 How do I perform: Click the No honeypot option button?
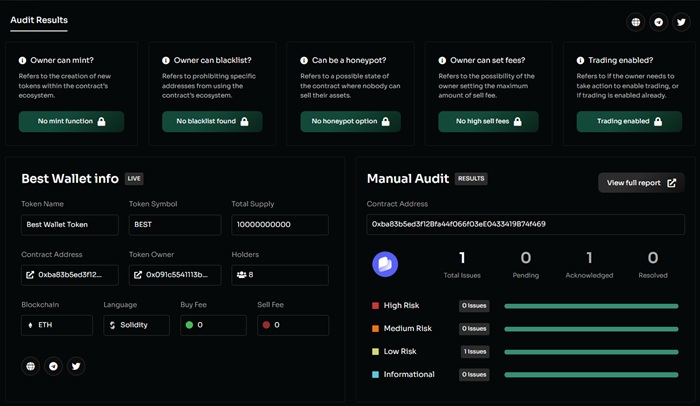point(350,121)
